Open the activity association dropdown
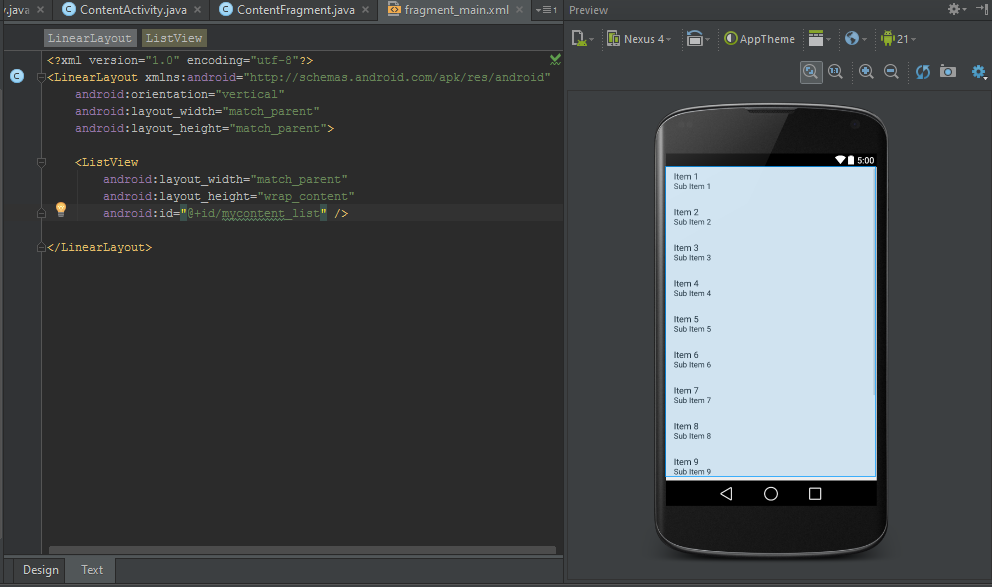Viewport: 992px width, 587px height. tap(819, 39)
